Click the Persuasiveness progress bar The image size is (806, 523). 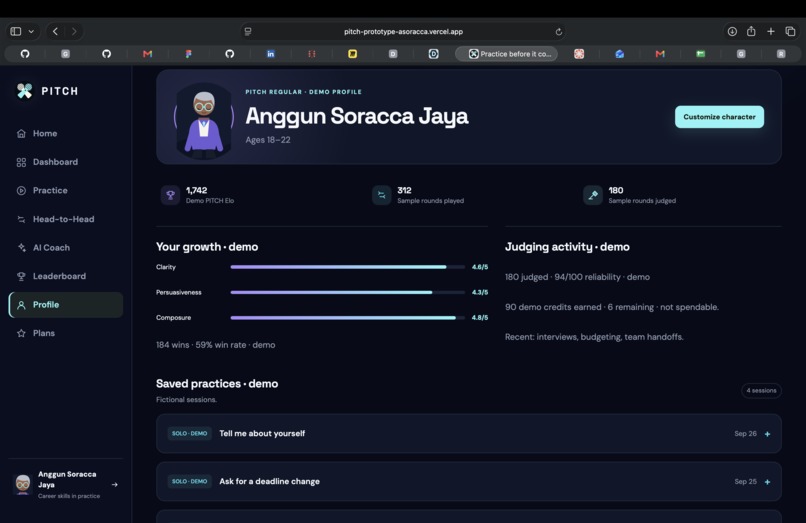[x=347, y=292]
